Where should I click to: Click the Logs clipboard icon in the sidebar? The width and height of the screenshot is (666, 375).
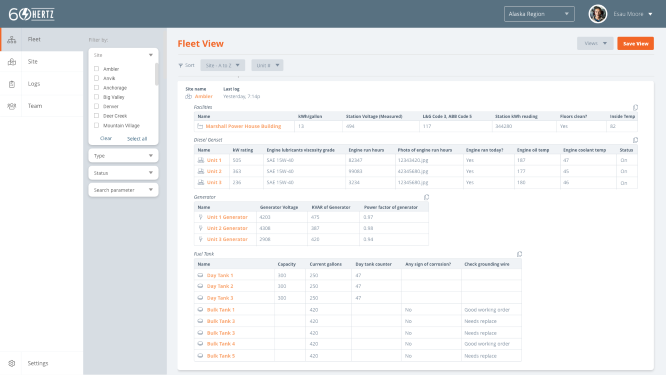point(11,84)
